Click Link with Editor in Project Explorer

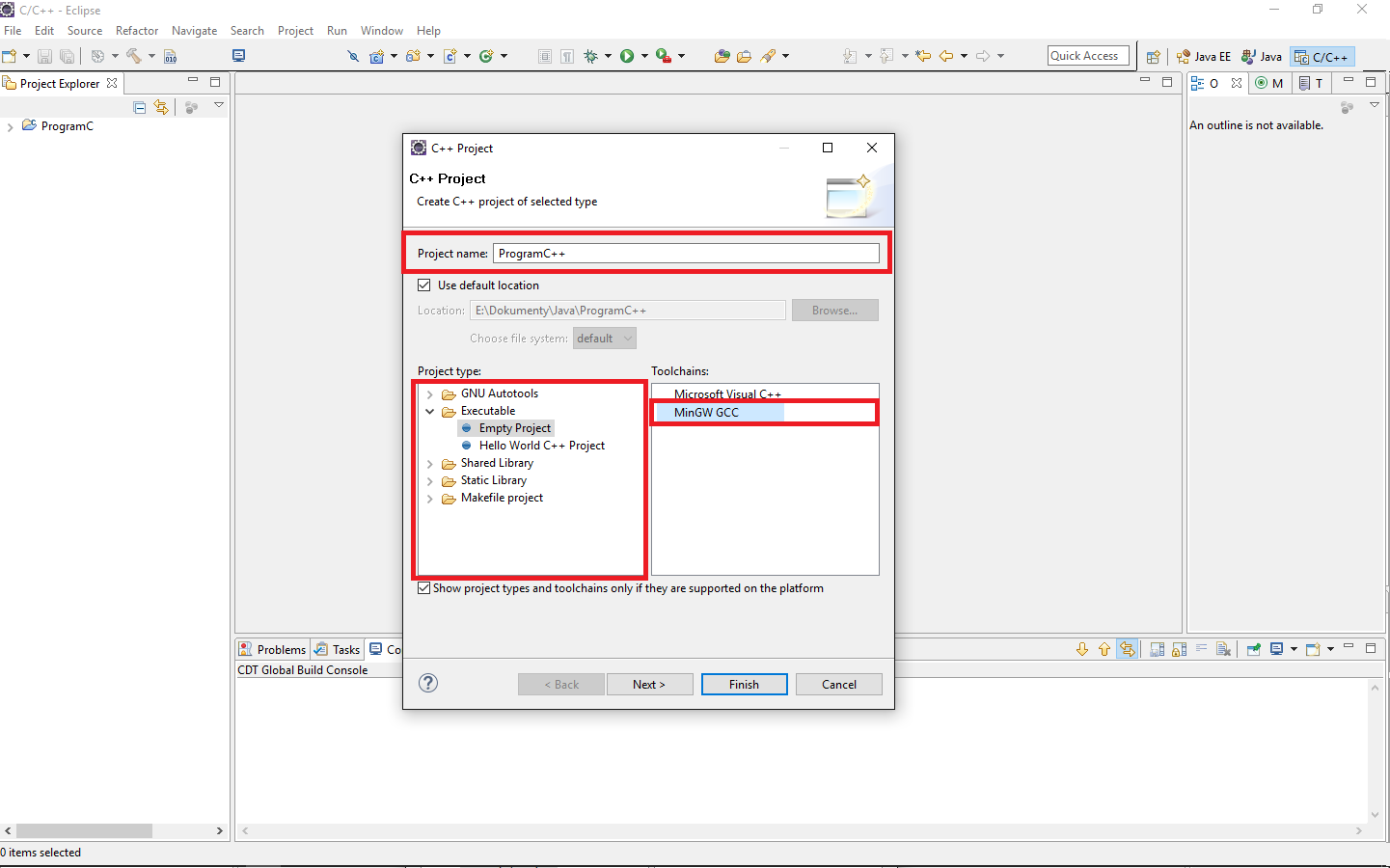click(161, 107)
